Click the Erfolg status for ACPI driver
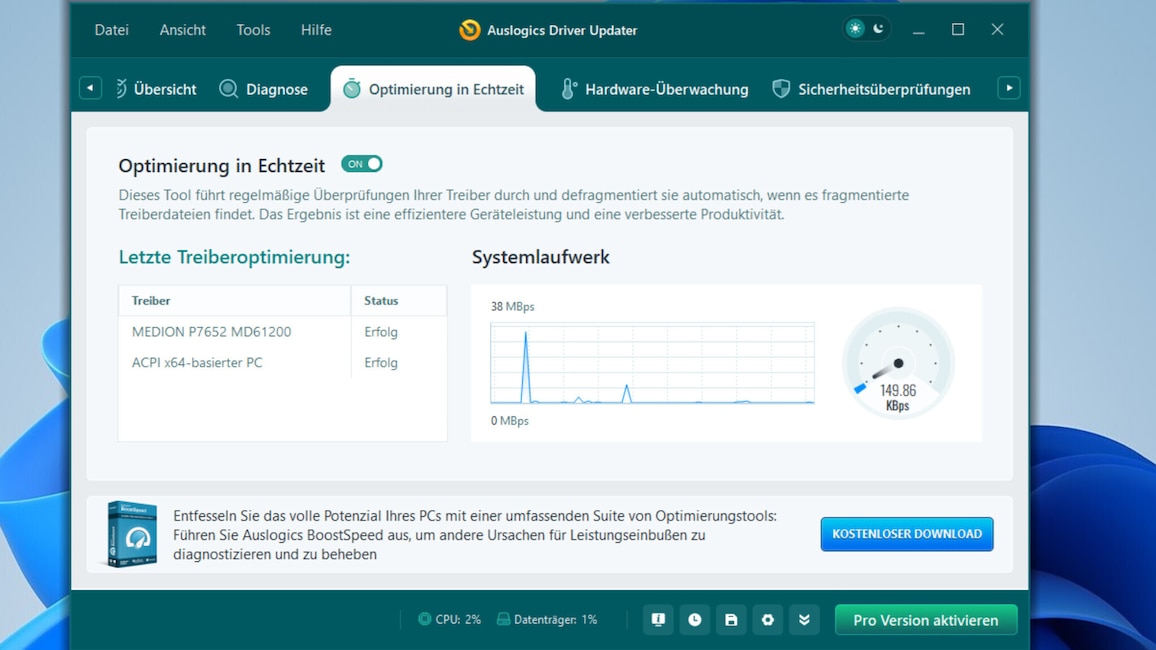1156x650 pixels. 380,363
